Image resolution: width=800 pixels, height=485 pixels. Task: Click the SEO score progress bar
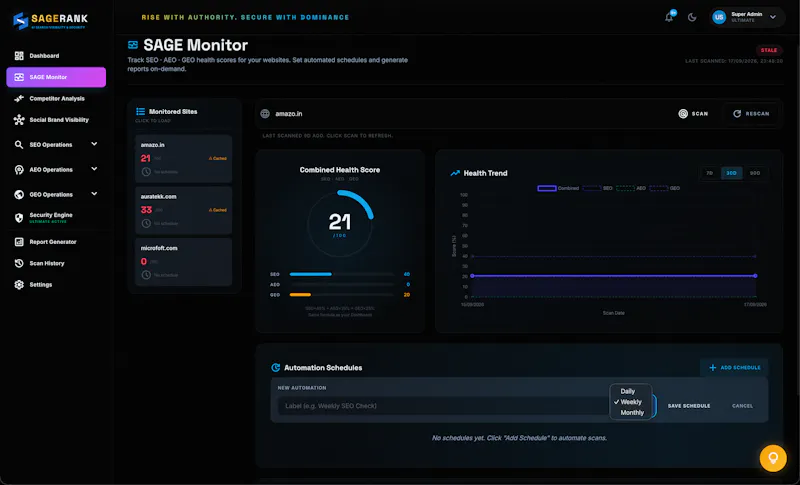pyautogui.click(x=341, y=274)
